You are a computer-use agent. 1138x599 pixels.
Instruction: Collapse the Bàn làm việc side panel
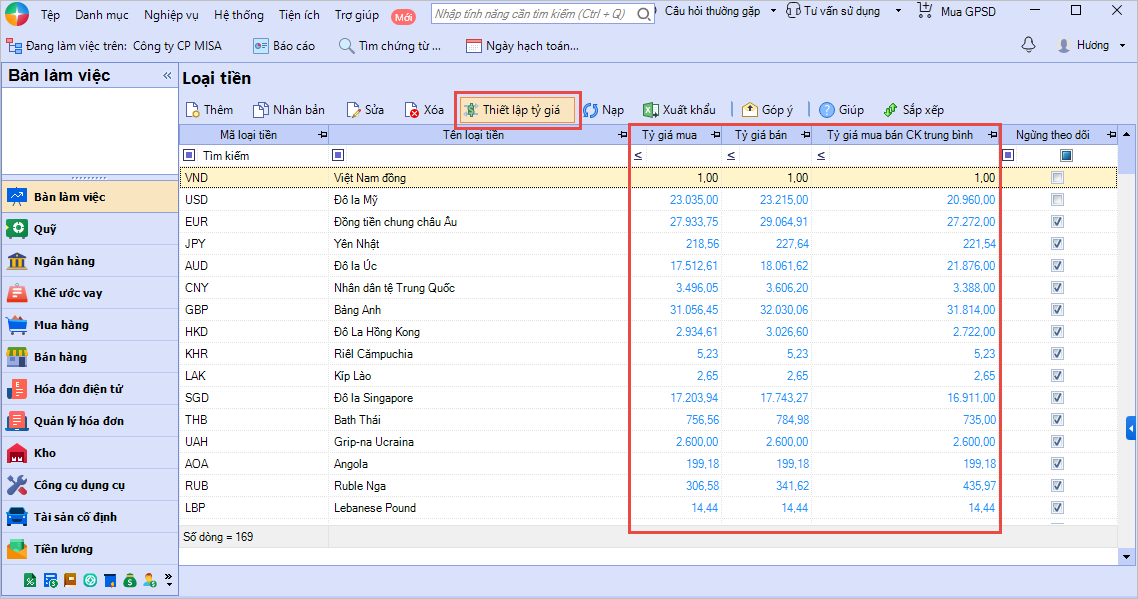click(x=167, y=76)
